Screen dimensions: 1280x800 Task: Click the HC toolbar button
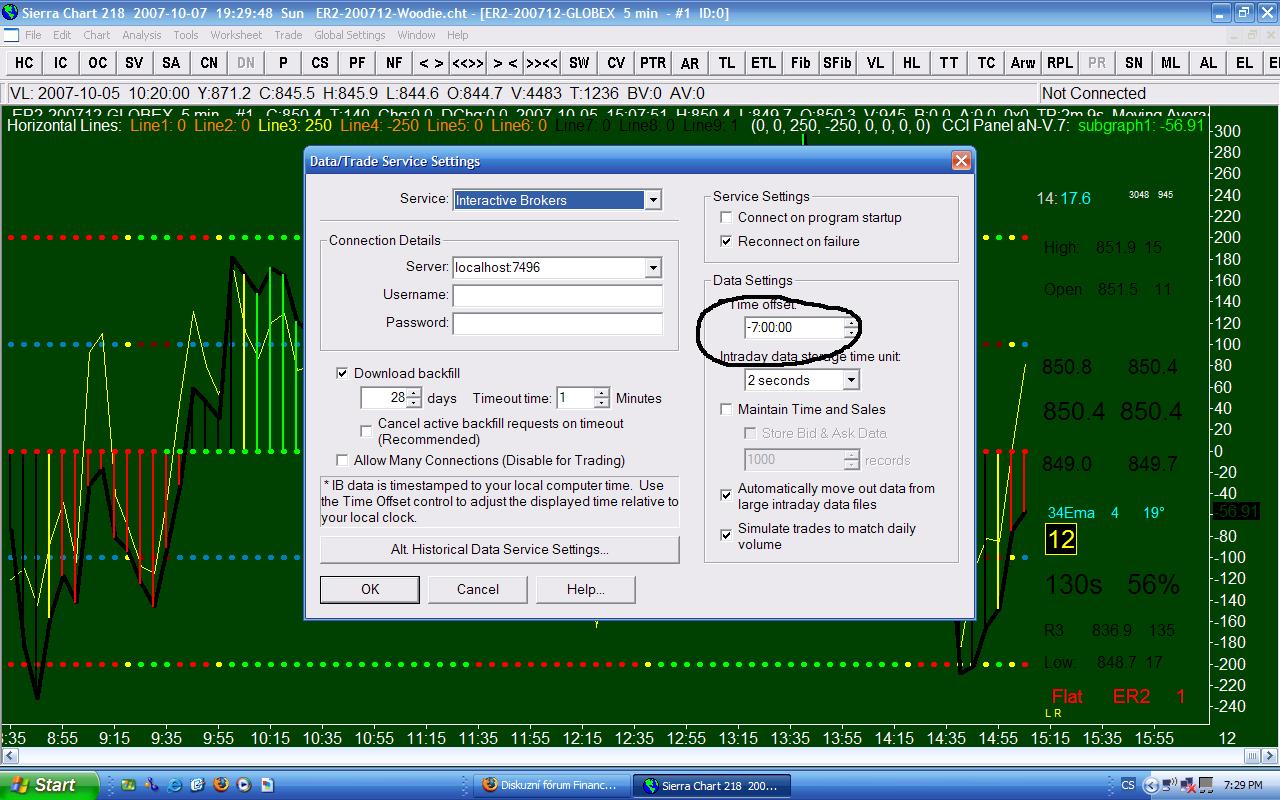click(24, 63)
